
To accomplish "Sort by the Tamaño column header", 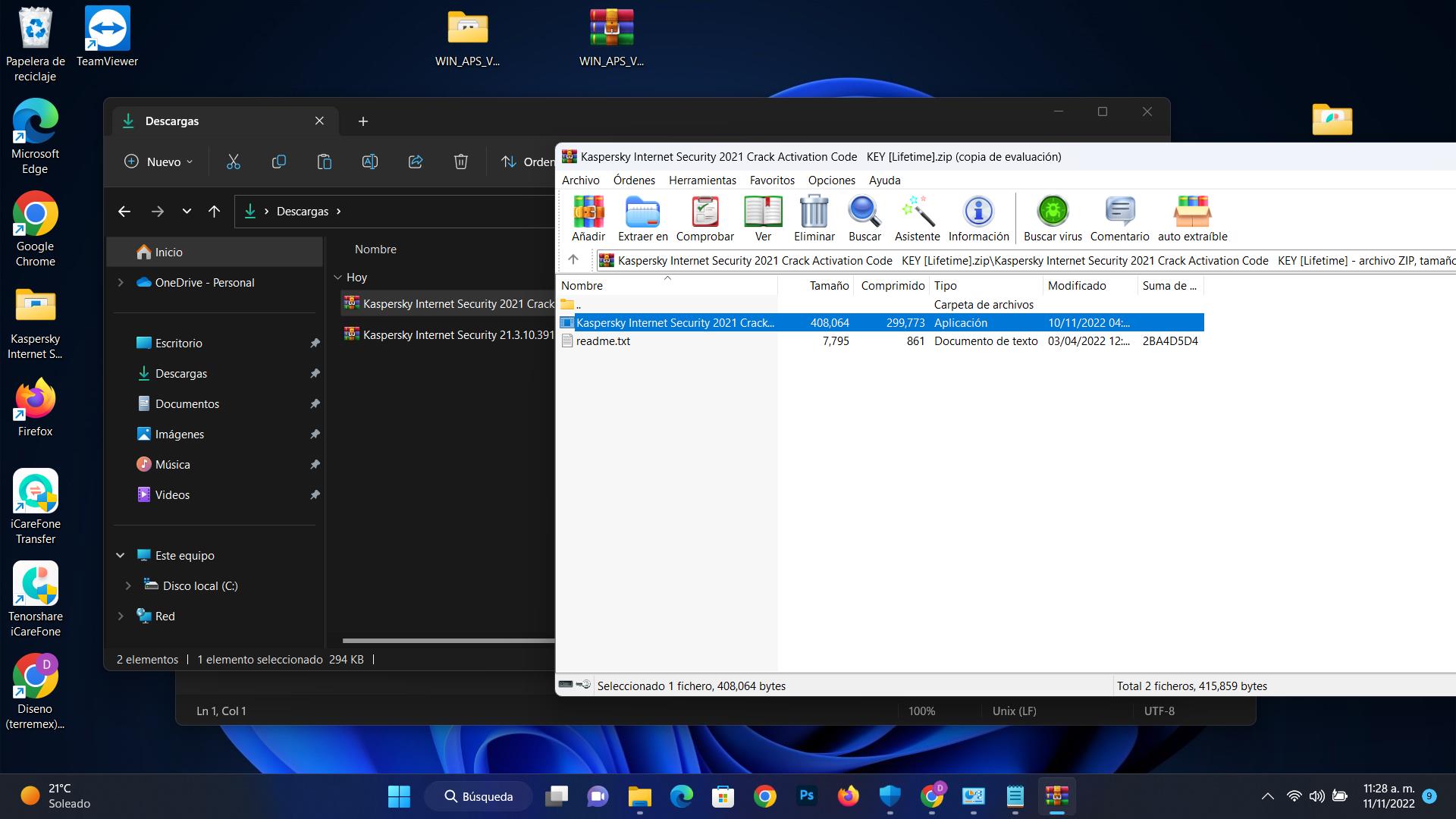I will (829, 286).
